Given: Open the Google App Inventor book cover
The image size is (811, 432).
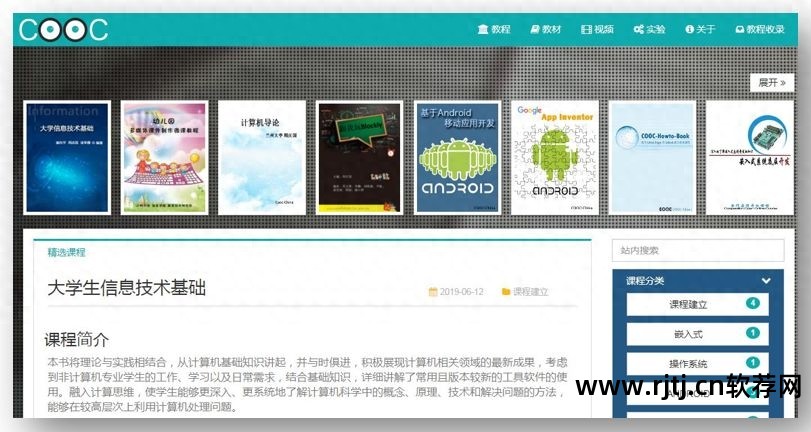Looking at the screenshot, I should click(x=555, y=157).
